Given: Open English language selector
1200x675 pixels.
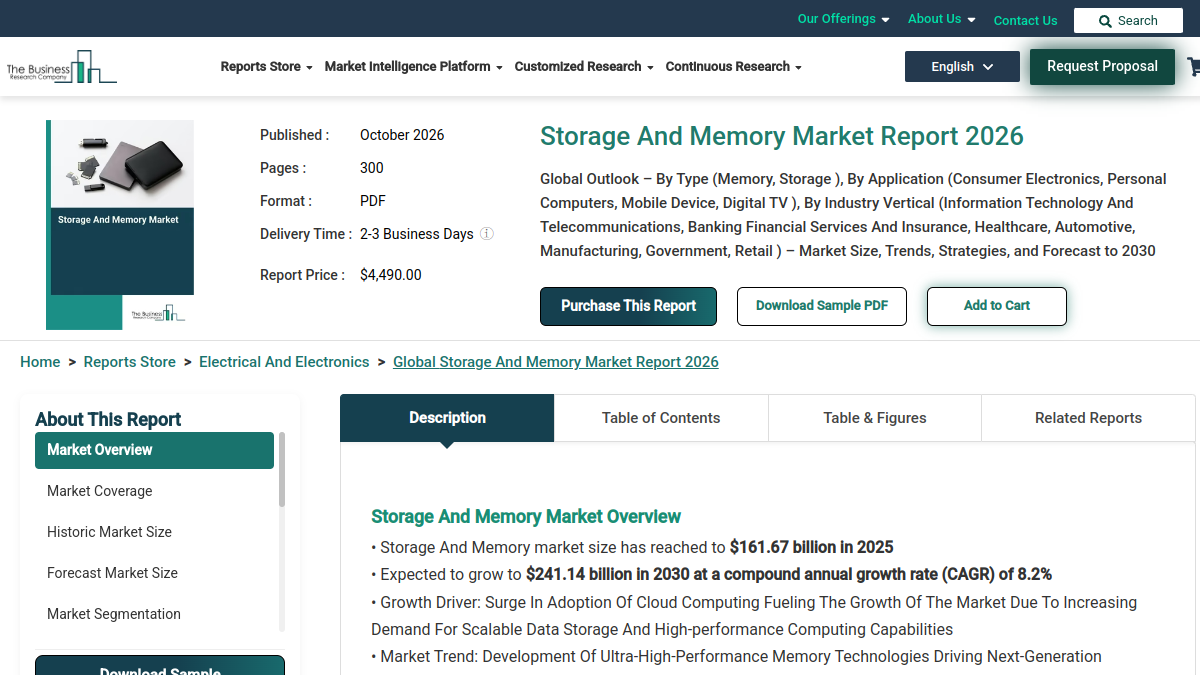Looking at the screenshot, I should click(x=962, y=67).
